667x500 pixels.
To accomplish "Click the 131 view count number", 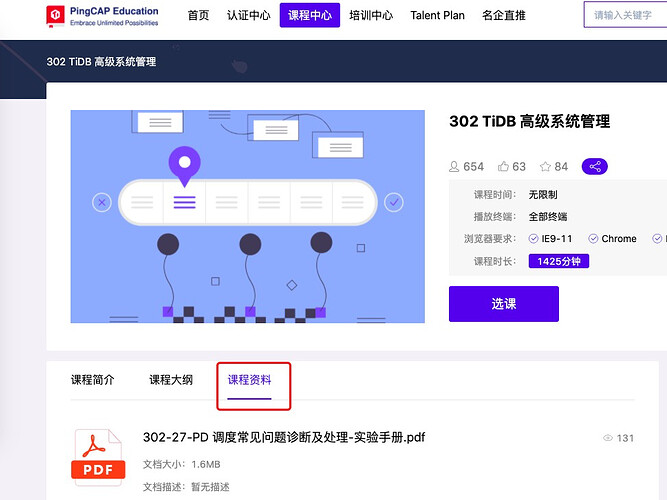I will tap(625, 438).
